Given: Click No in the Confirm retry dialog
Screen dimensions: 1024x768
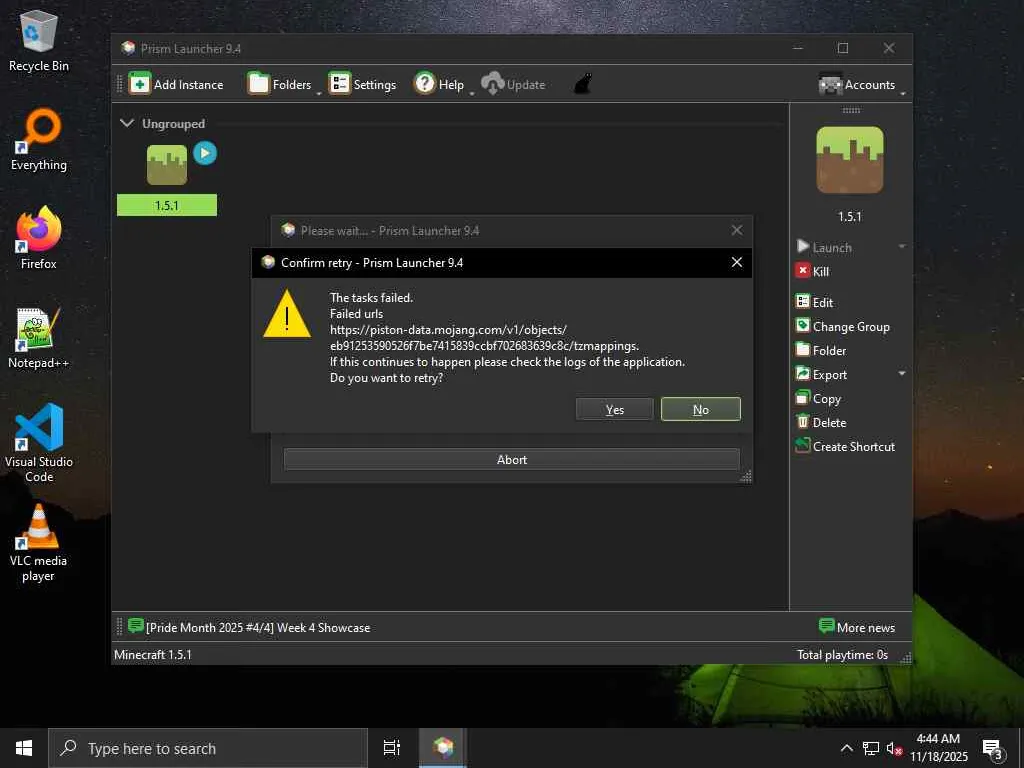Looking at the screenshot, I should (701, 409).
